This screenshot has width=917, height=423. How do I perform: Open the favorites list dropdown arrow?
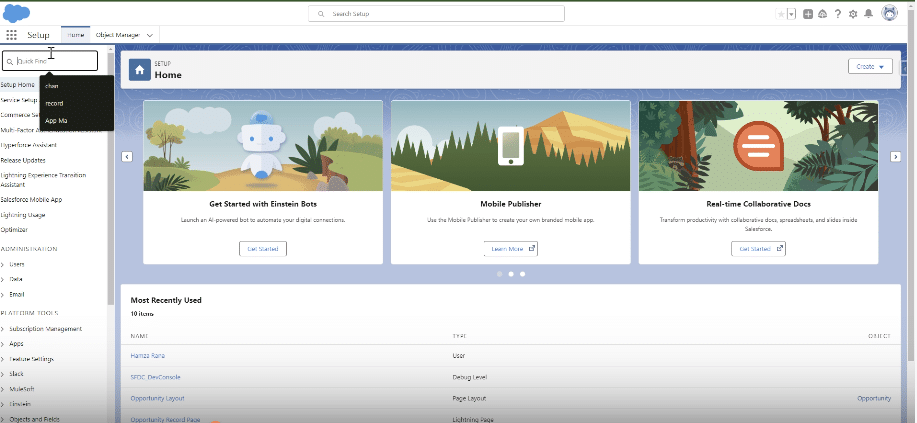[792, 14]
